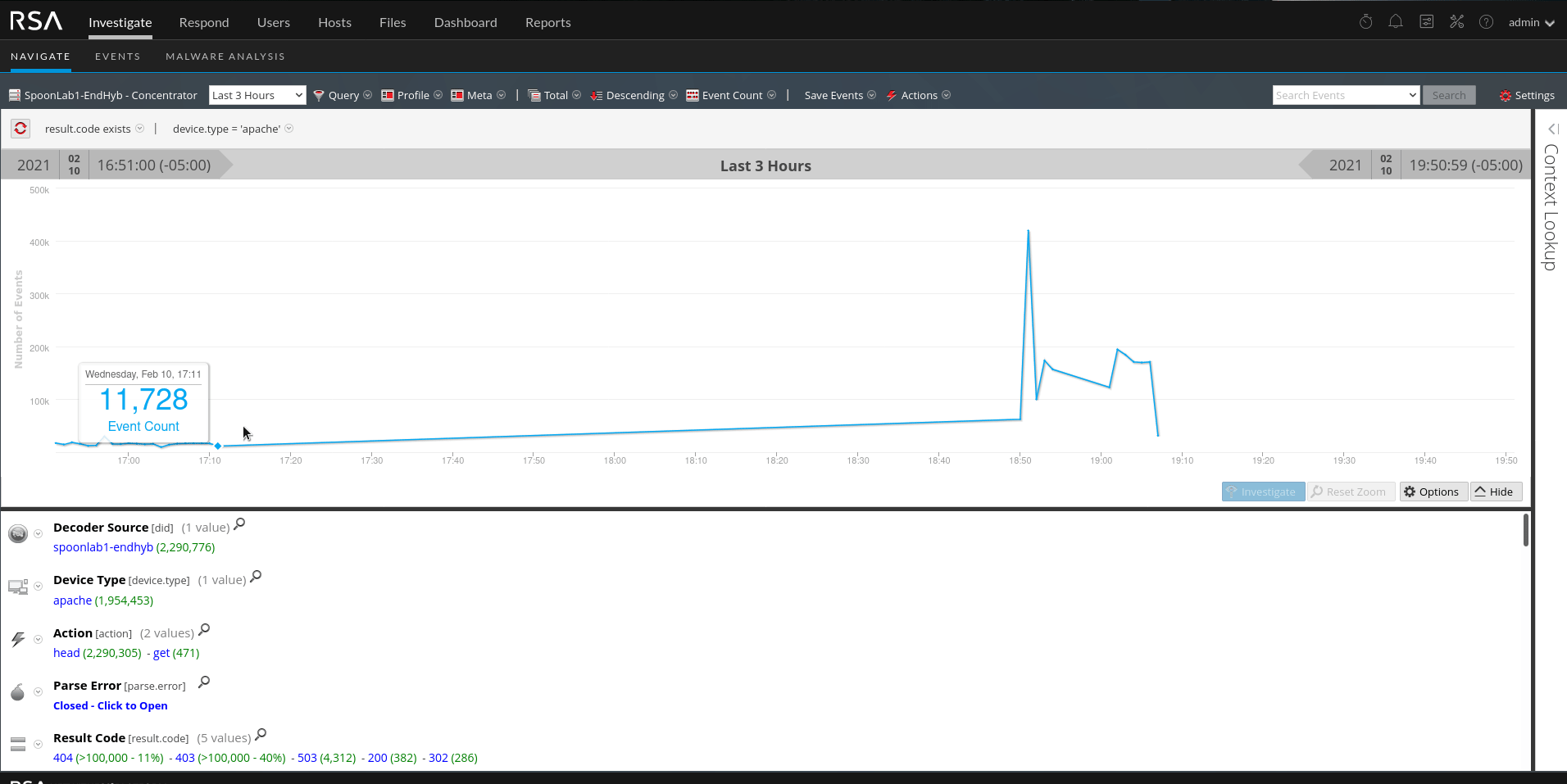The width and height of the screenshot is (1567, 784).
Task: Open the help question mark icon
Action: pyautogui.click(x=1486, y=22)
